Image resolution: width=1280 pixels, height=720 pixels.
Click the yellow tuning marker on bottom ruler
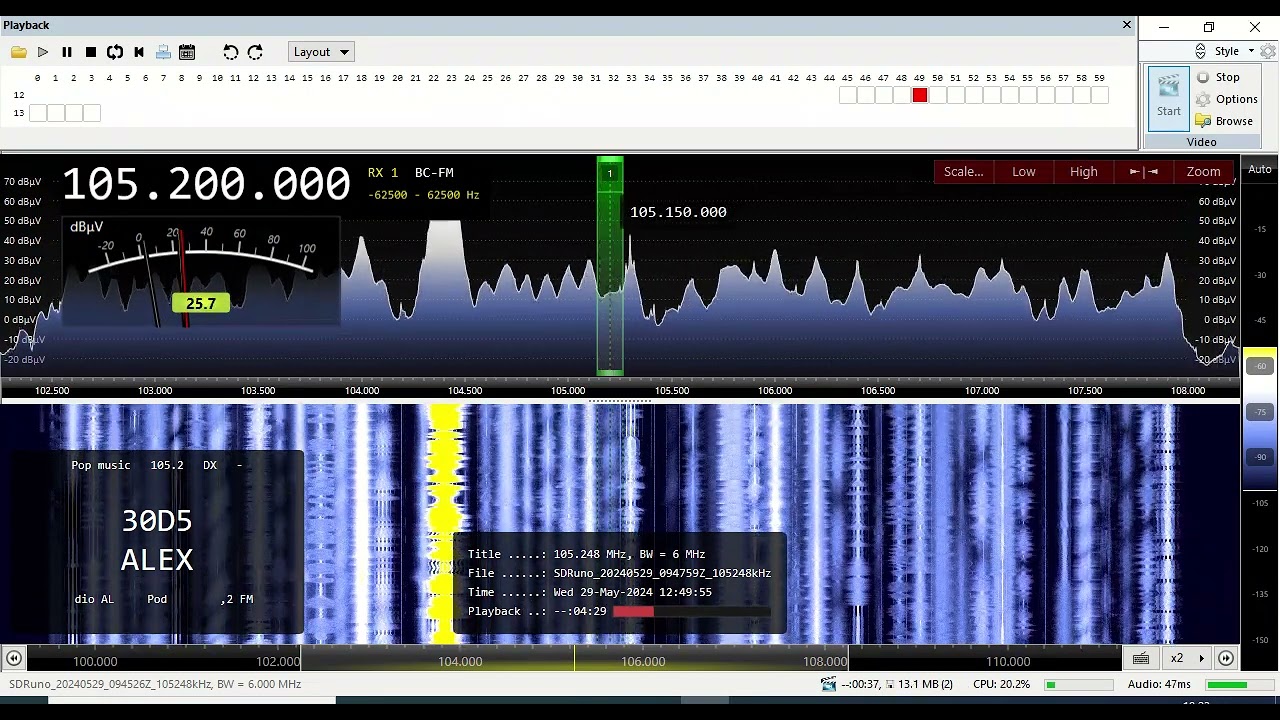click(574, 658)
